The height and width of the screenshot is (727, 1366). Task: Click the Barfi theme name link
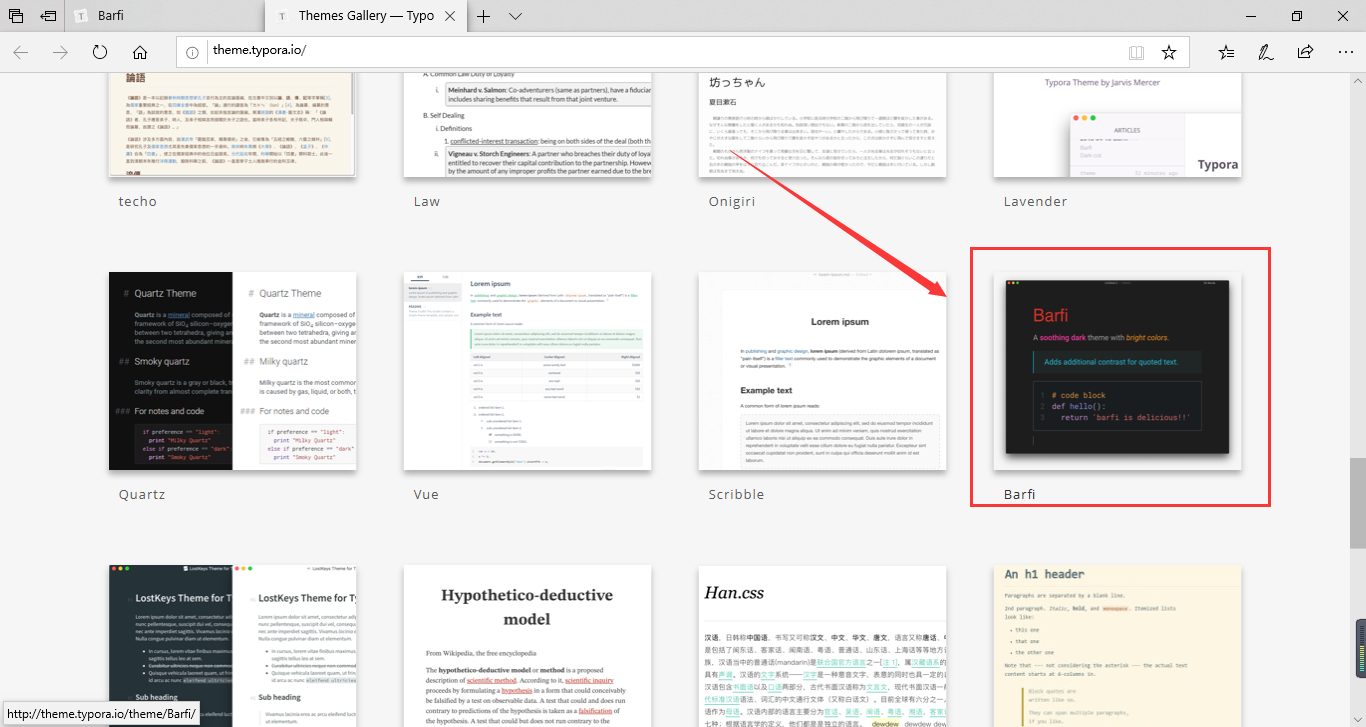(1019, 494)
